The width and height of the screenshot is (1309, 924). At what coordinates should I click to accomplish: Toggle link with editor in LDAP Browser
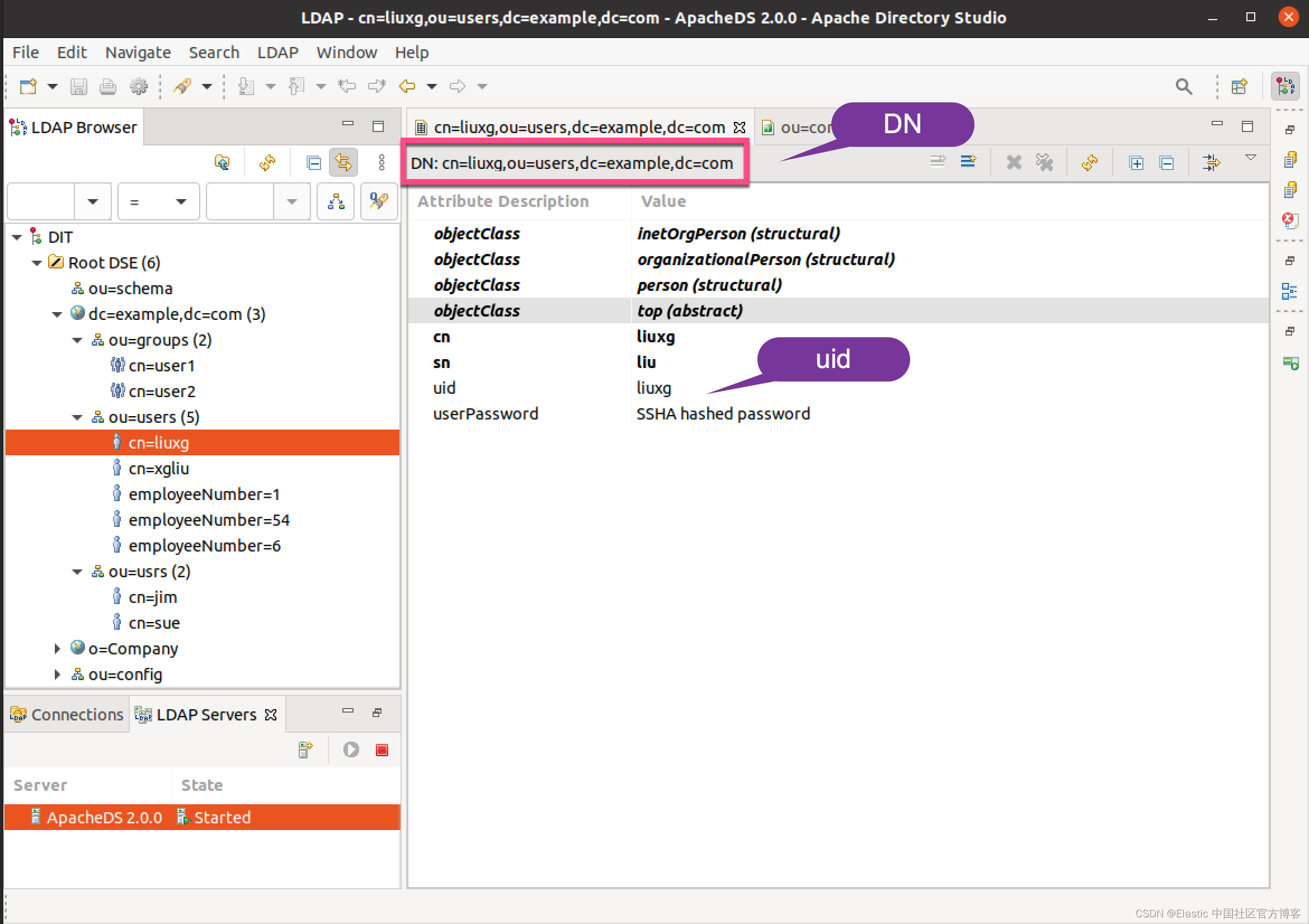pos(343,163)
